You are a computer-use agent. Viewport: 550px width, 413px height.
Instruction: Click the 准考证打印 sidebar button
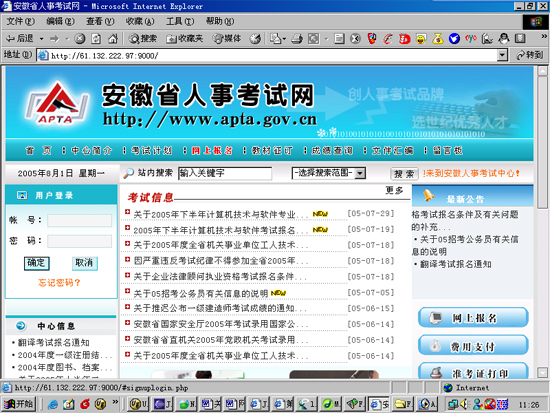[x=473, y=372]
